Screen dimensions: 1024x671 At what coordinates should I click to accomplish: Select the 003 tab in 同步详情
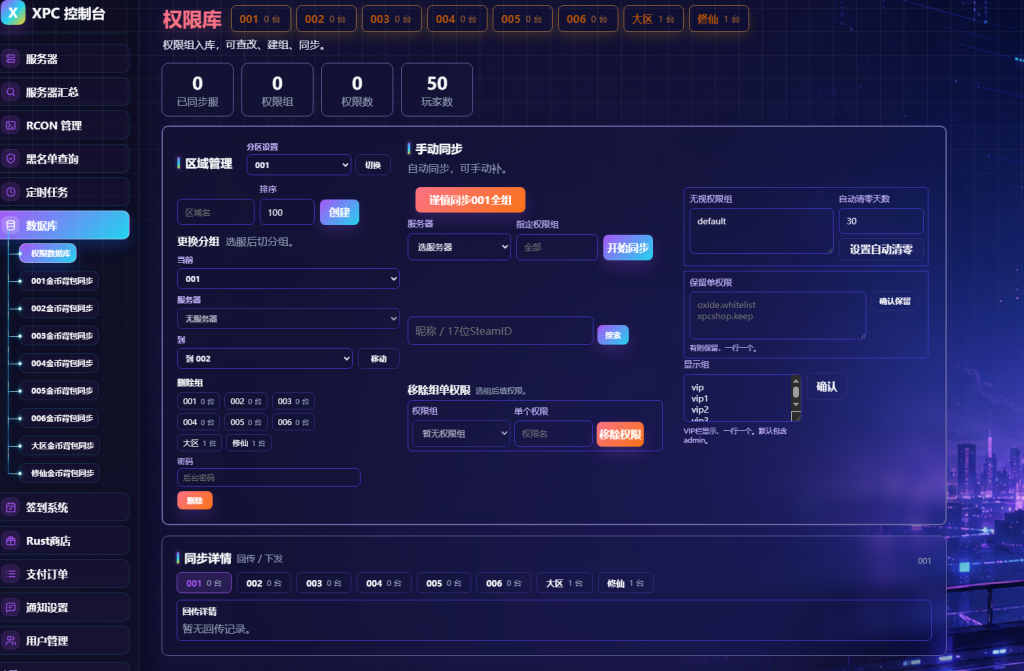coord(323,583)
